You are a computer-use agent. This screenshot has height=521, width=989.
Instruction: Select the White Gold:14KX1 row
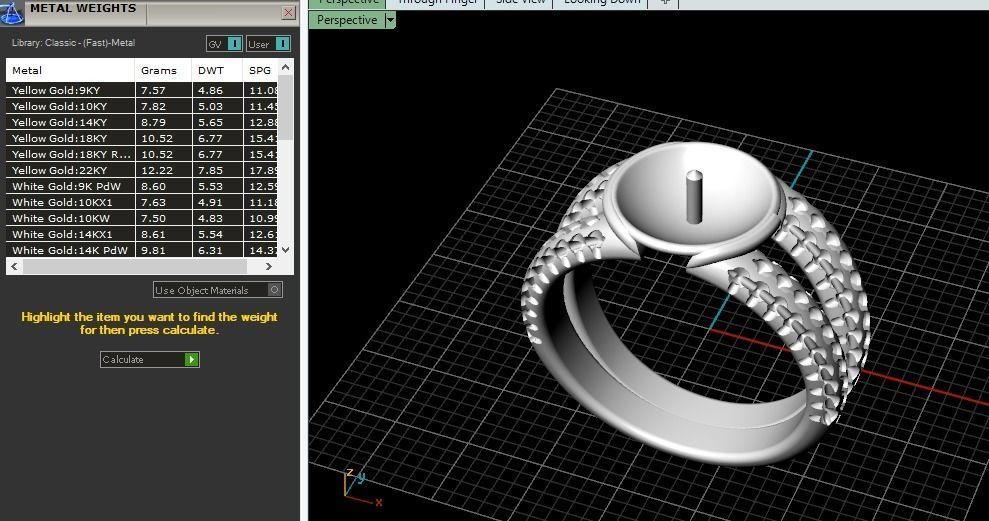[142, 234]
